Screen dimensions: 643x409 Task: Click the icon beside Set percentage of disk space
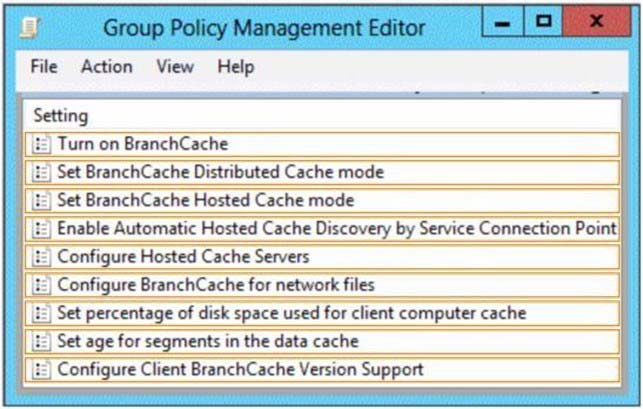(41, 314)
